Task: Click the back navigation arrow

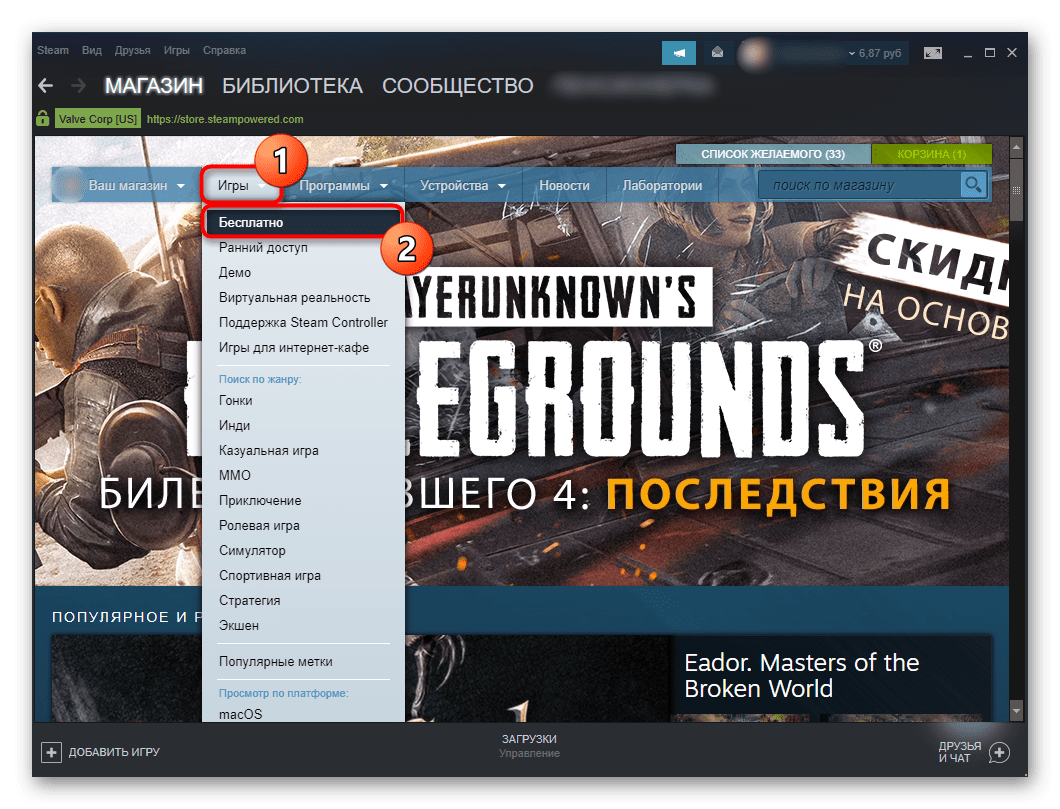Action: click(x=44, y=86)
